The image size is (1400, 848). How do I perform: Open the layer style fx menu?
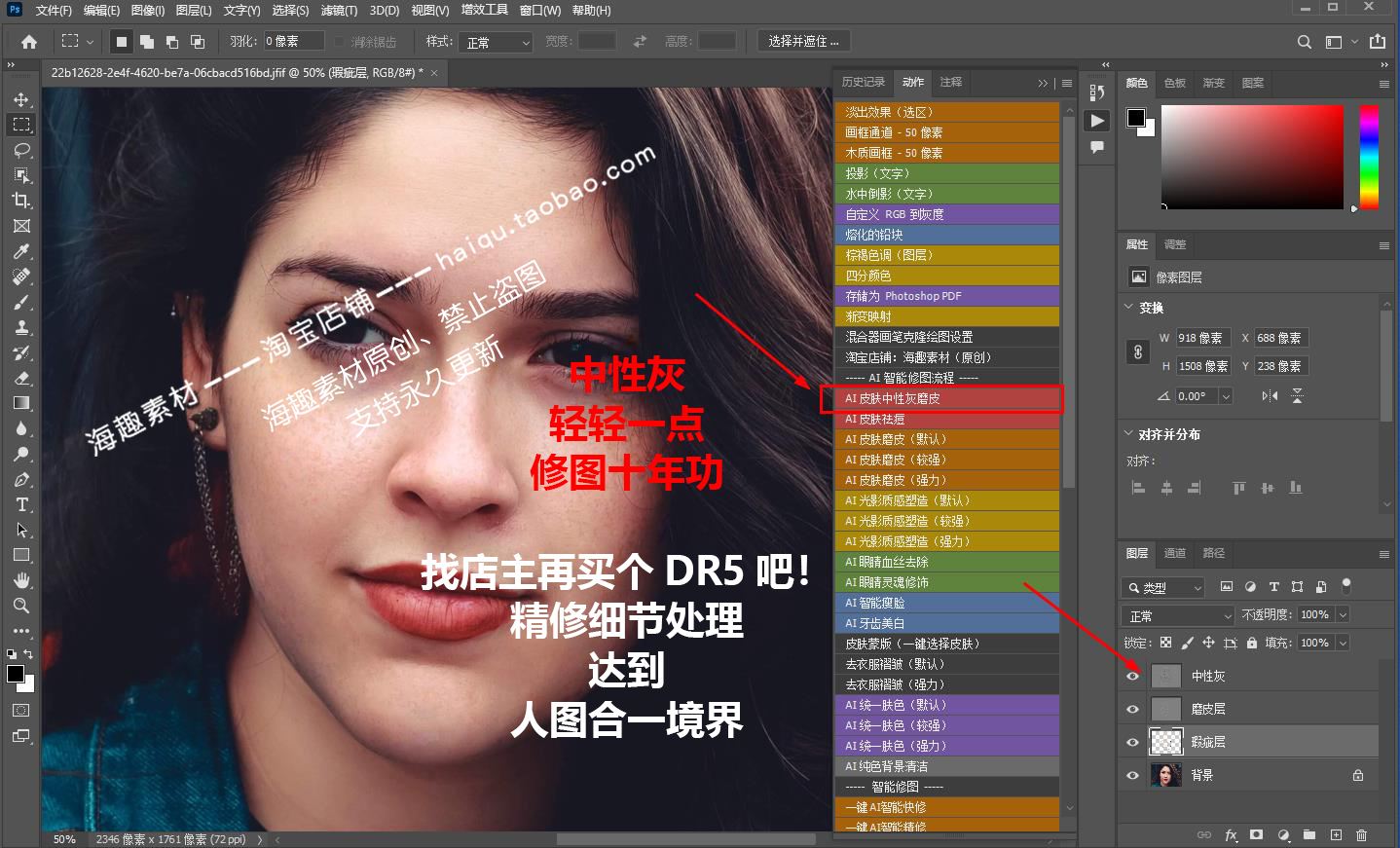click(1231, 835)
